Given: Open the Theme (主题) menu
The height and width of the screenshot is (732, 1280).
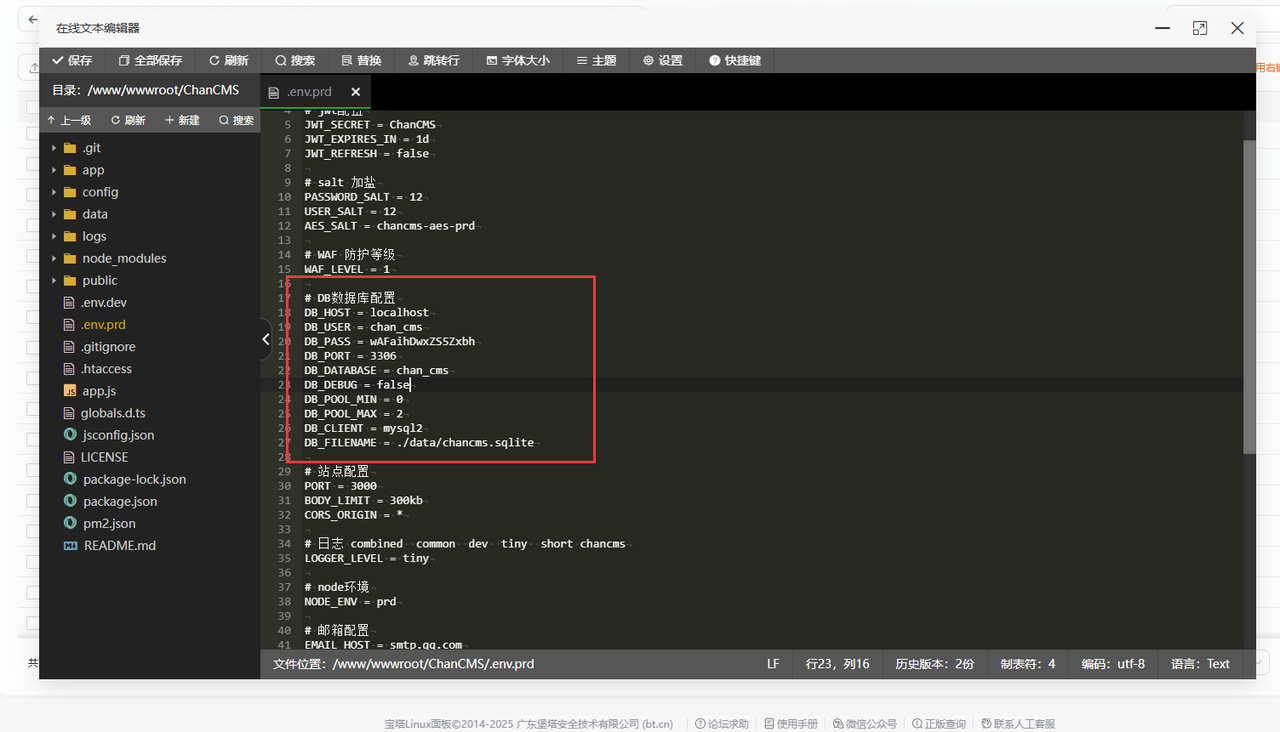Looking at the screenshot, I should pos(596,61).
